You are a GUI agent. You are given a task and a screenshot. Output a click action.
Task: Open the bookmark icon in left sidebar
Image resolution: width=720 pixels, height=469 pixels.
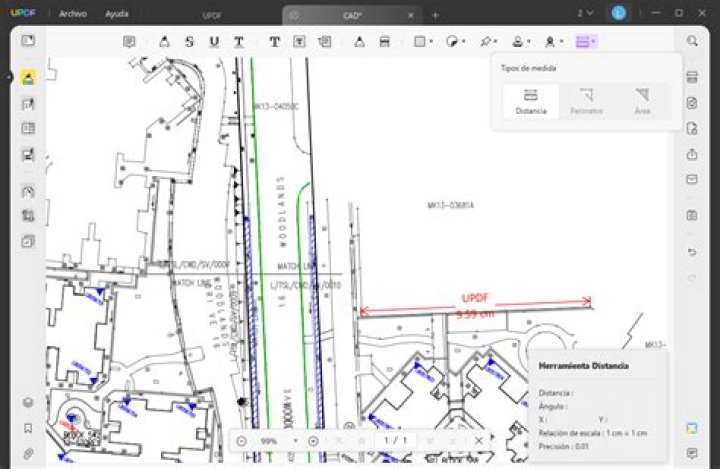[28, 428]
